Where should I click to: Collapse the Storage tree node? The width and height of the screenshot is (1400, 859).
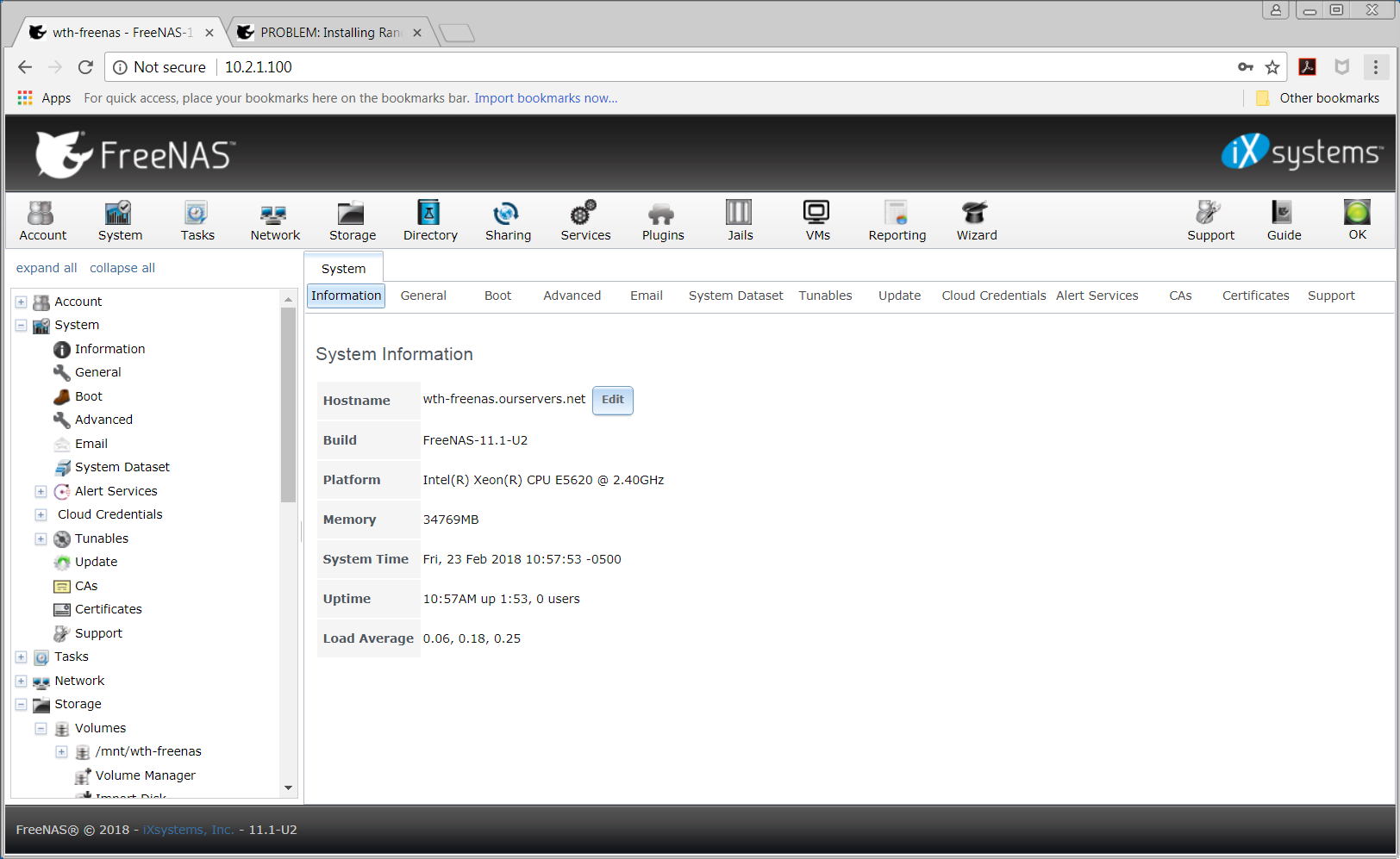(21, 705)
